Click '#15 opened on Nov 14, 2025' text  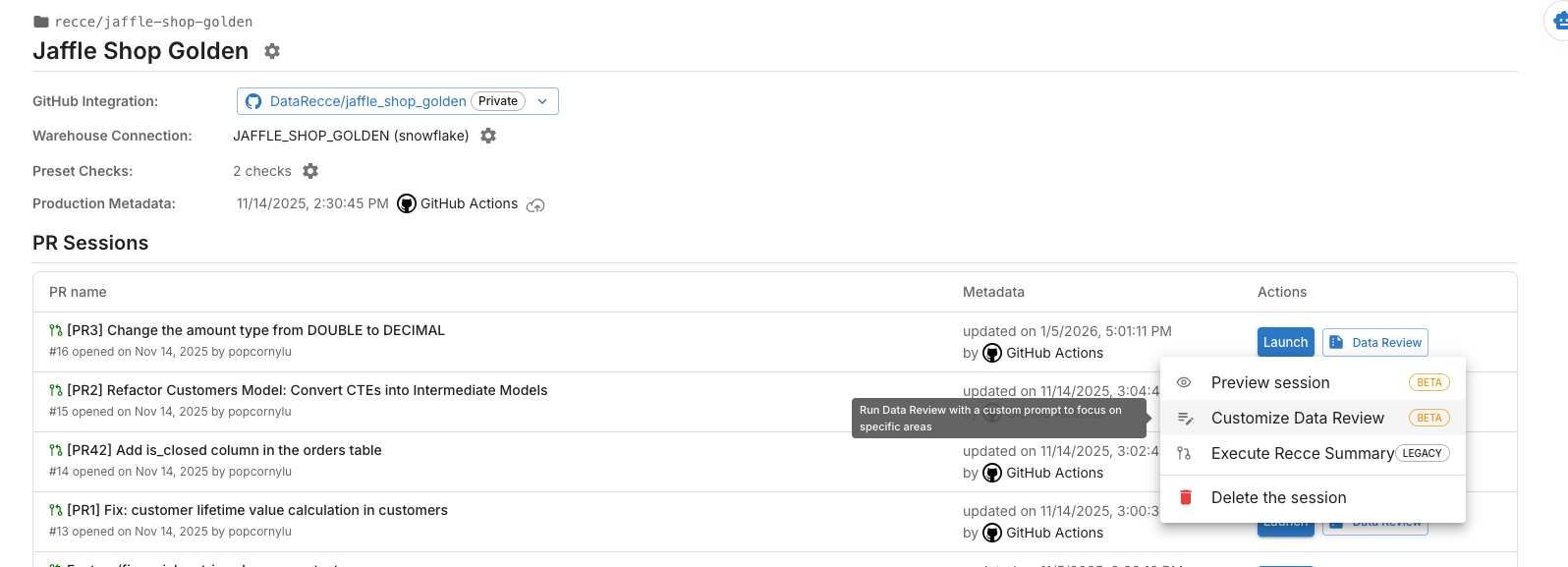[170, 412]
